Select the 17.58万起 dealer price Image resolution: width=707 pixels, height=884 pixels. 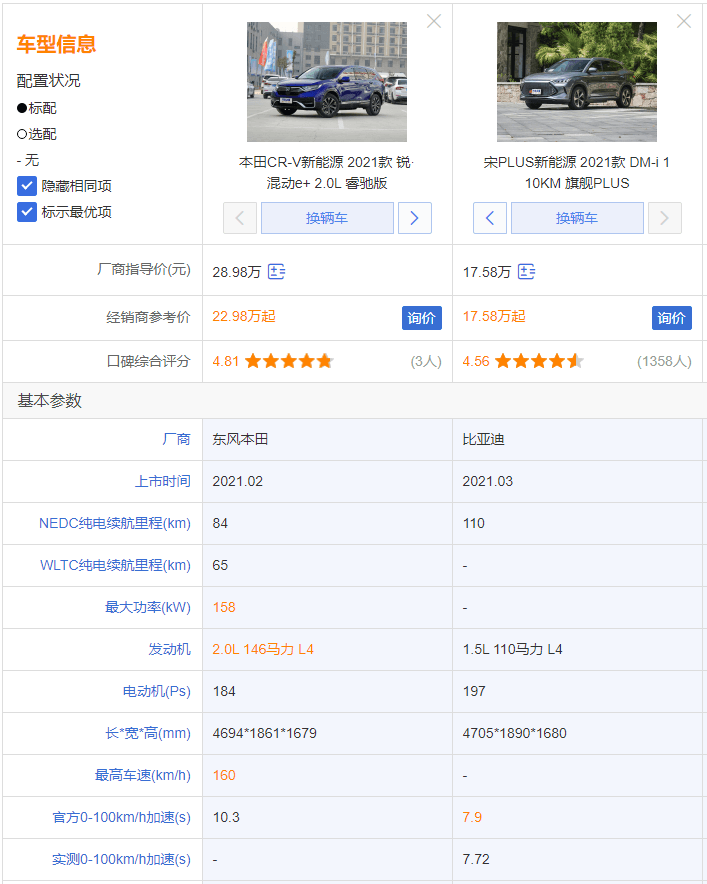(x=494, y=316)
